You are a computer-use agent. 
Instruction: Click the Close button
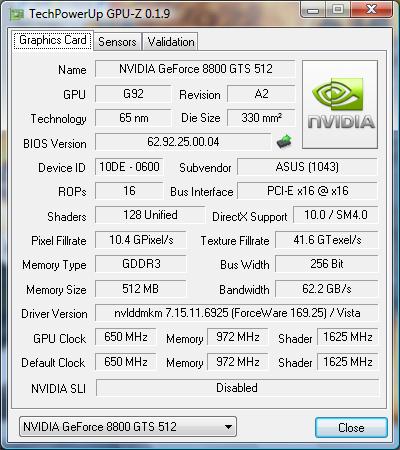[x=351, y=428]
